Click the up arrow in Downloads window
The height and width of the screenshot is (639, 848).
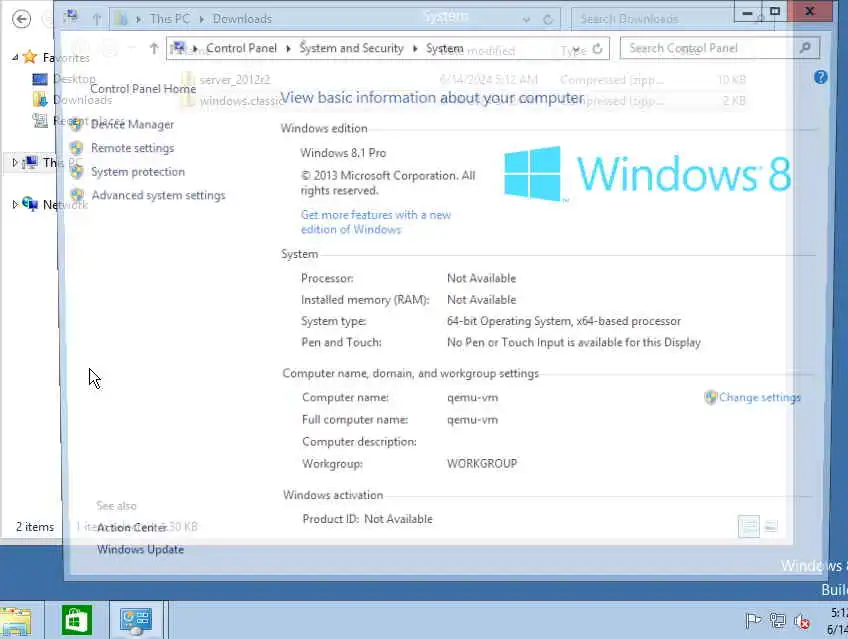[97, 19]
